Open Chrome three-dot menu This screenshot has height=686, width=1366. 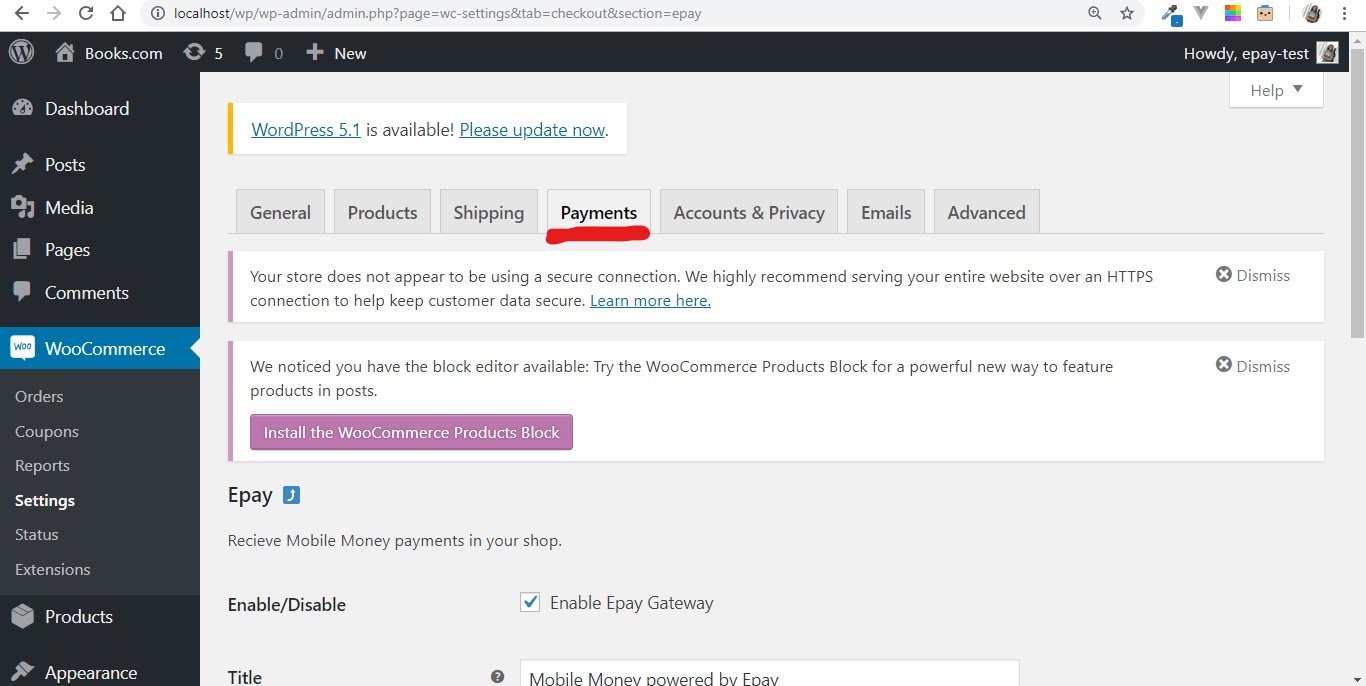1346,14
